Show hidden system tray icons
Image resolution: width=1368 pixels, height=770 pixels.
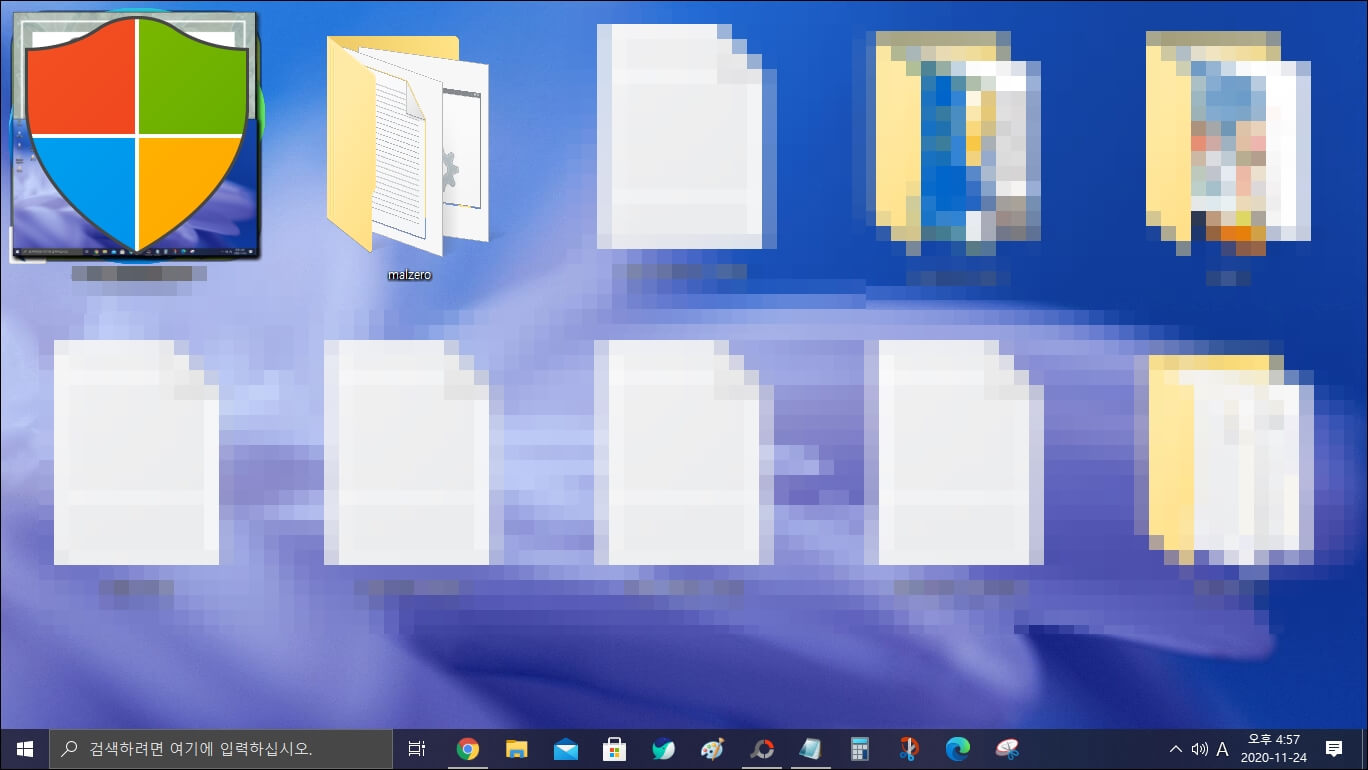click(1176, 748)
